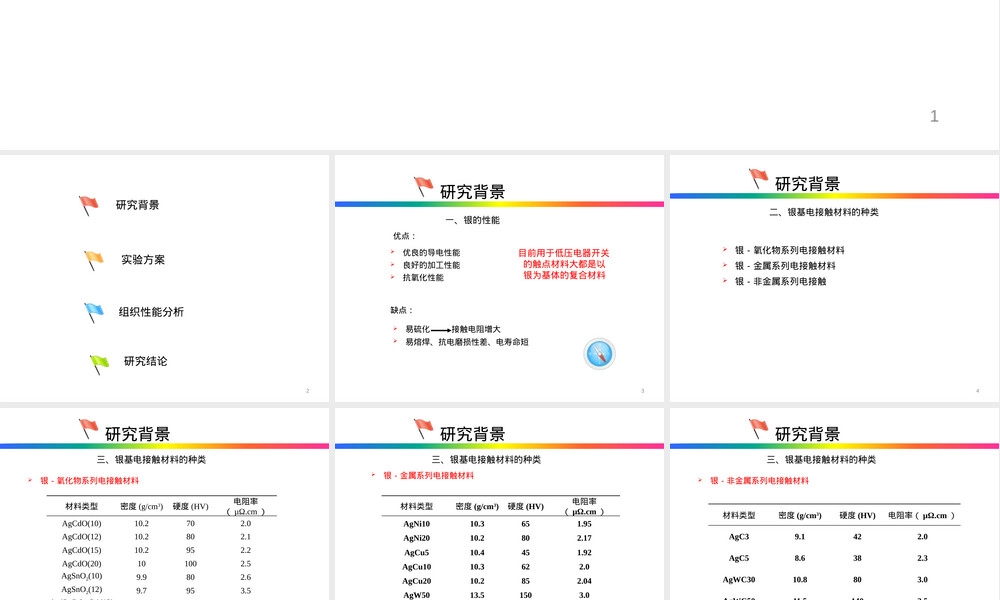This screenshot has width=1000, height=600.
Task: Click the title flag on the AgNi10 table slide
Action: [x=423, y=429]
